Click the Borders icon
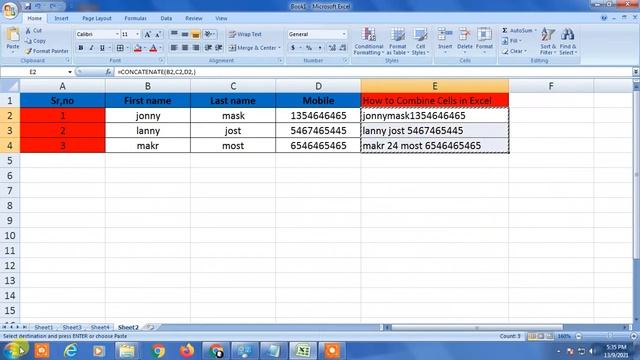Image resolution: width=640 pixels, height=360 pixels. tap(120, 48)
